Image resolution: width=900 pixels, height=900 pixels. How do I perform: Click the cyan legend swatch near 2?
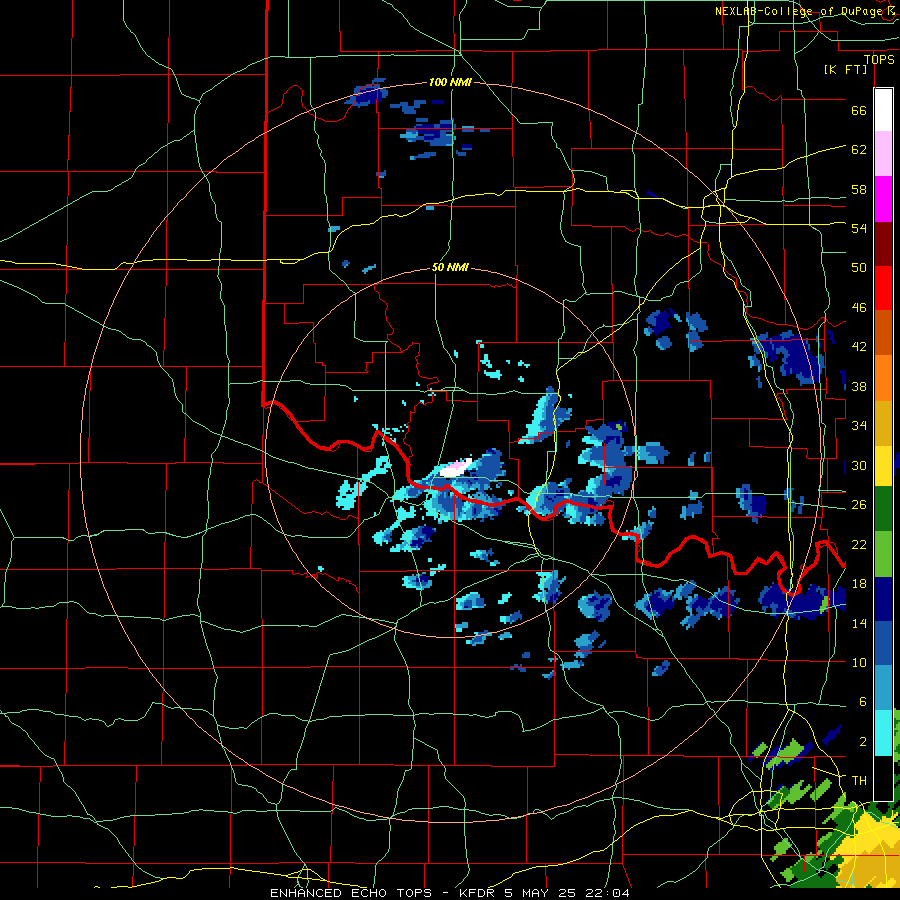pos(883,733)
